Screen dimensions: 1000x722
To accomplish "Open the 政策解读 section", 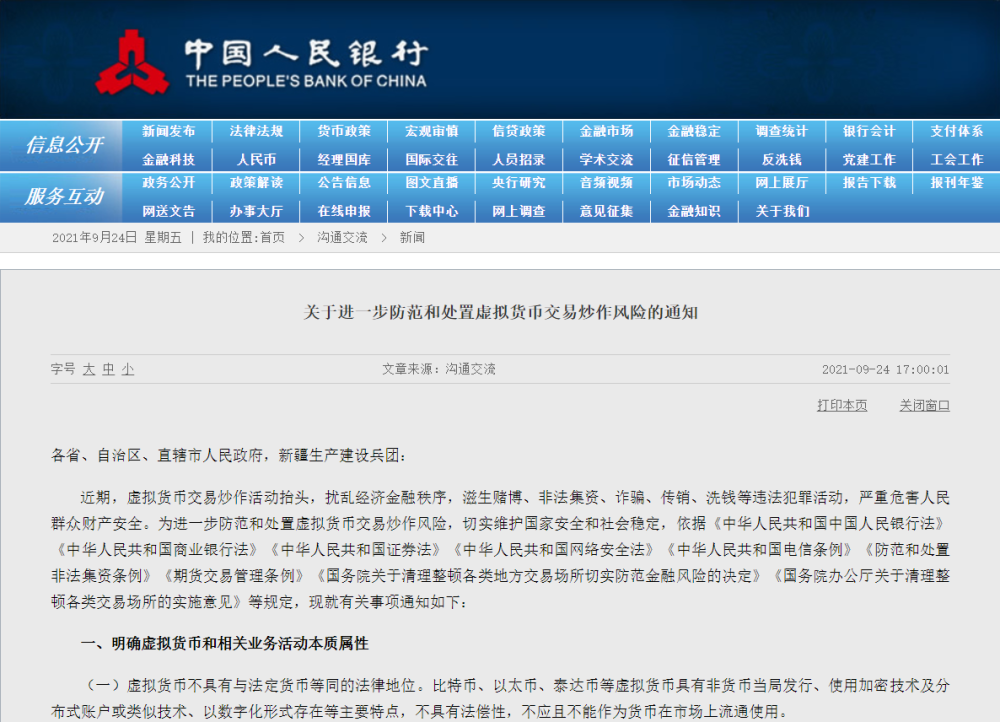I will pos(256,183).
